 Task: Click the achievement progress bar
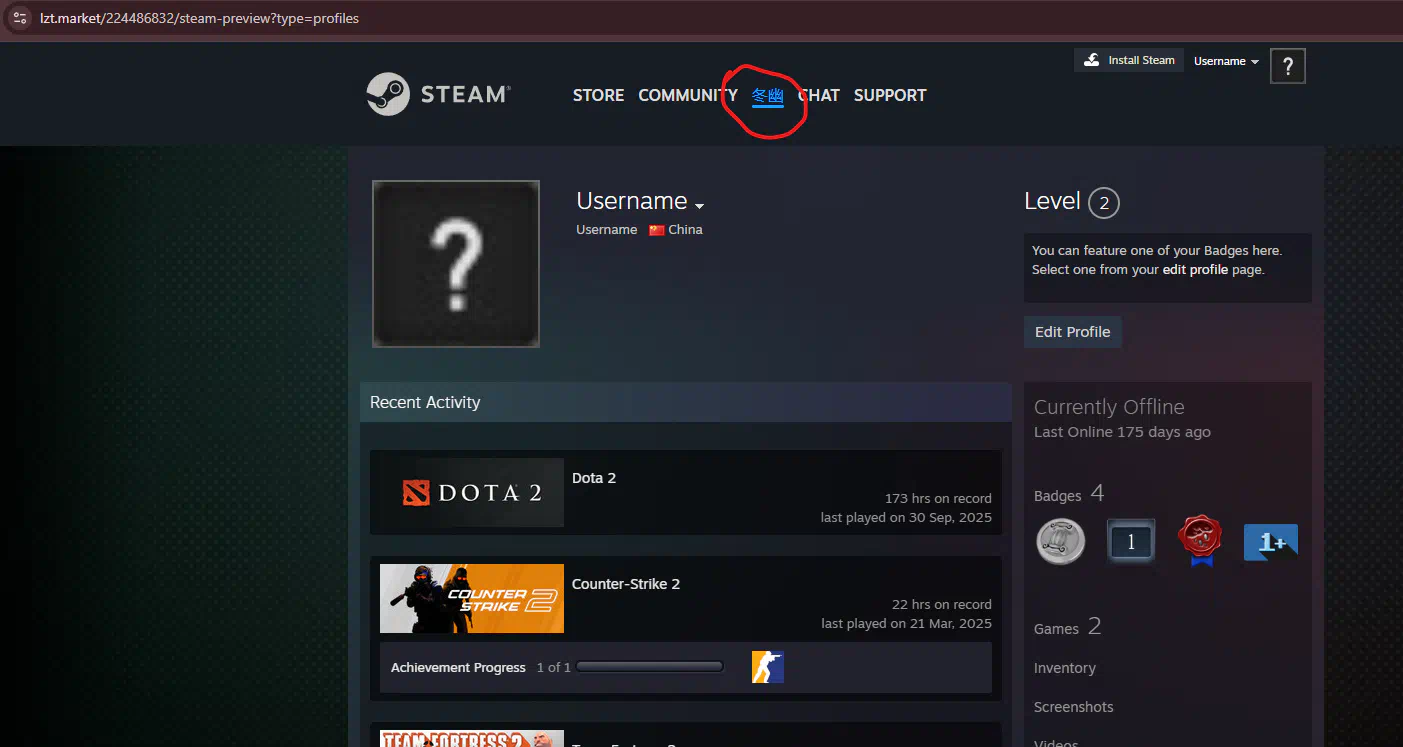coord(650,667)
